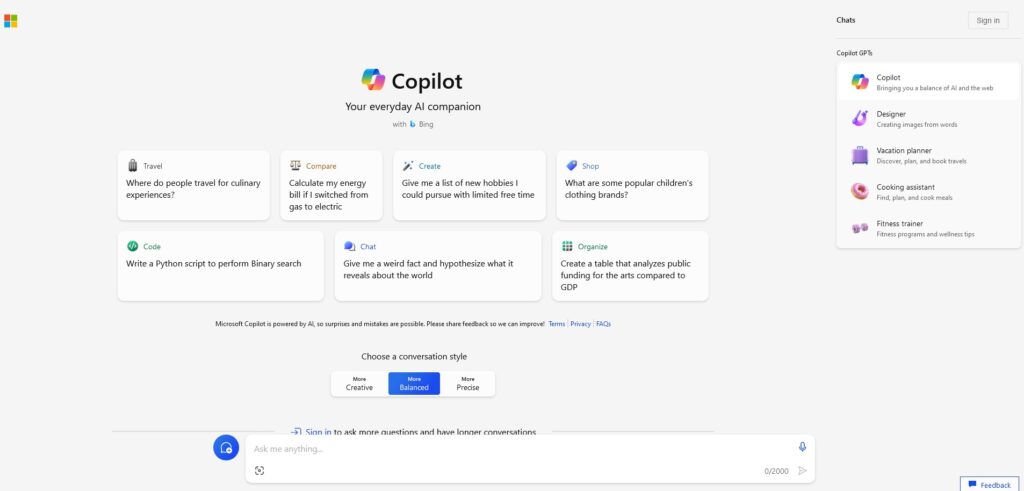Viewport: 1024px width, 491px height.
Task: Click the Microsoft logo icon
Action: point(11,20)
